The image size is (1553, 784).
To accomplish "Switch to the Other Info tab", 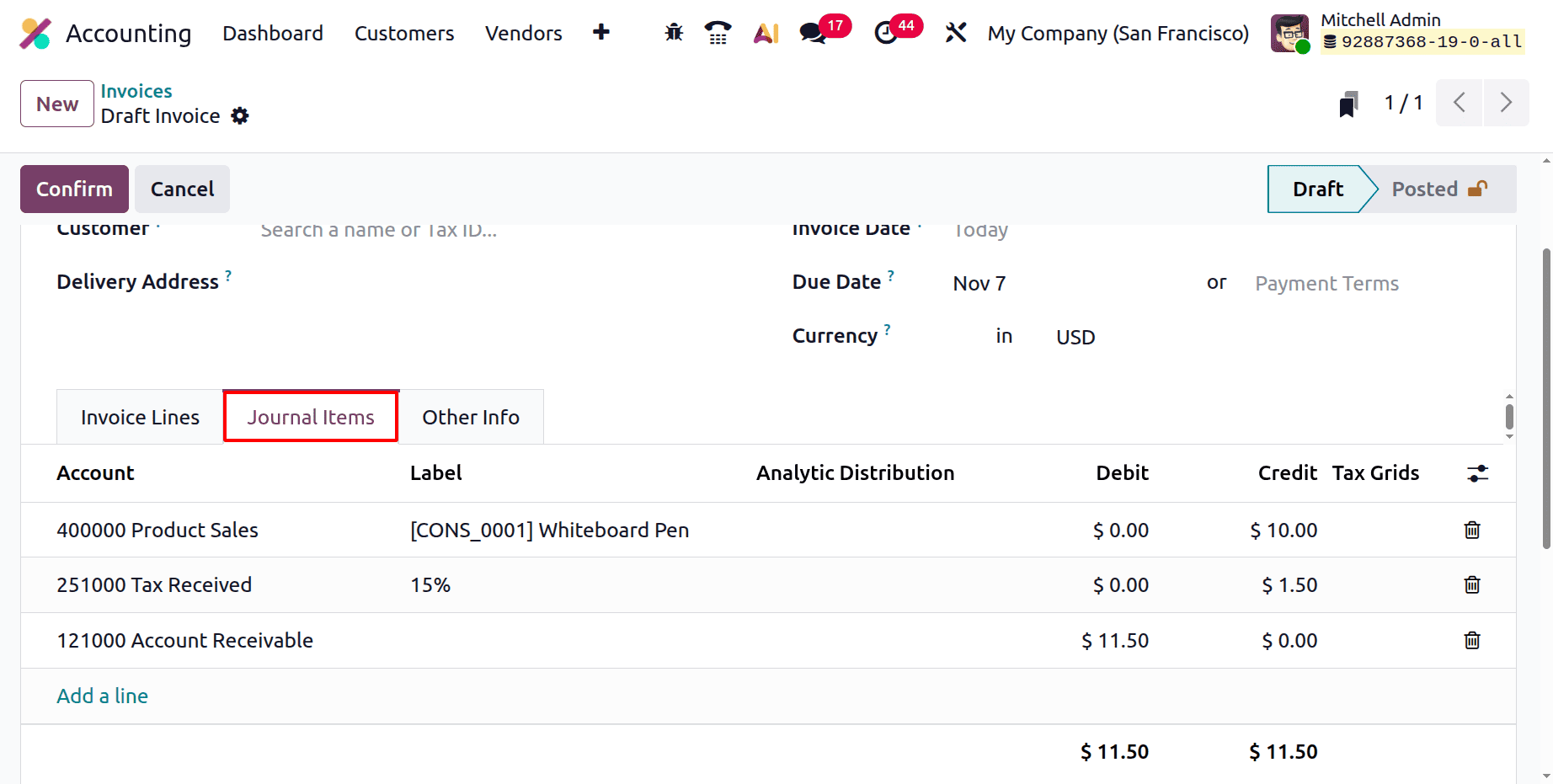I will (471, 416).
